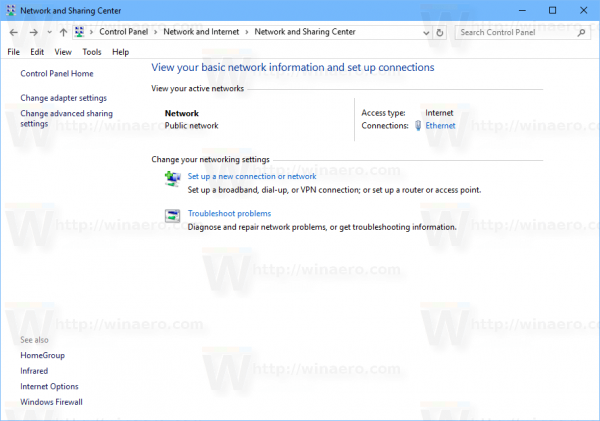600x421 pixels.
Task: Click the Troubleshoot problems icon
Action: [x=173, y=216]
